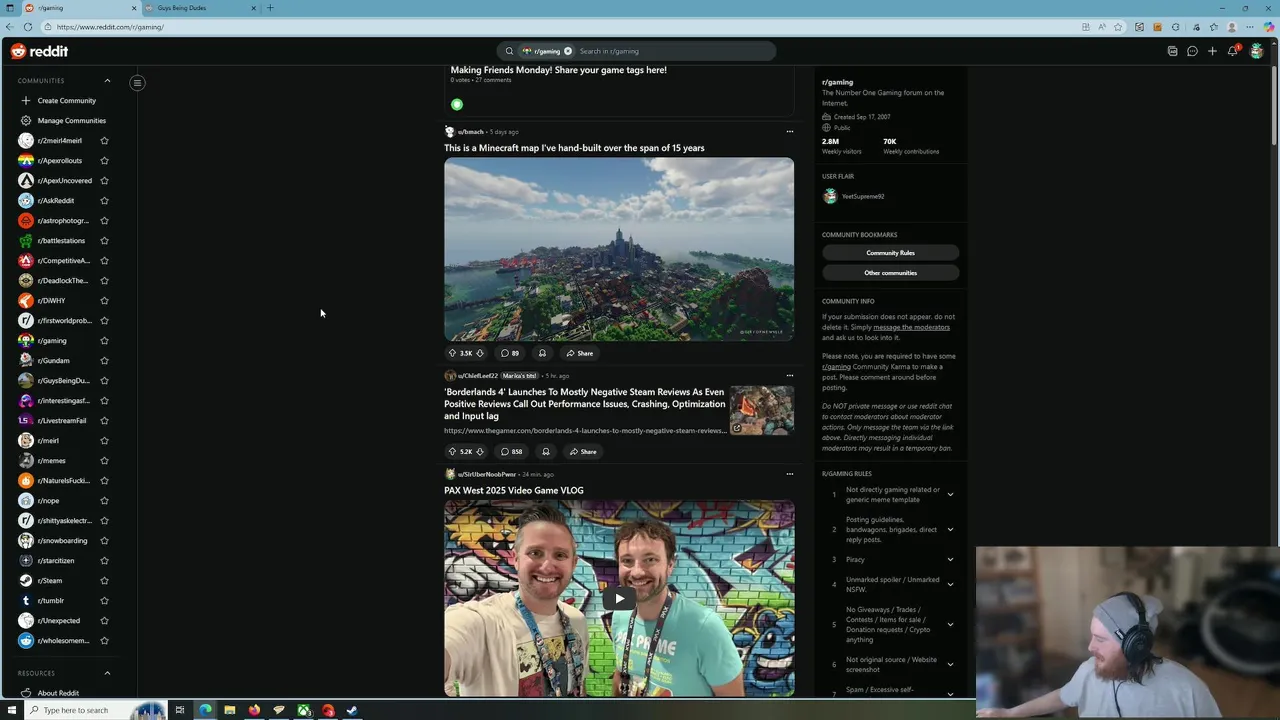Favorite r/Gundam with its star
The height and width of the screenshot is (720, 1280).
coord(104,360)
